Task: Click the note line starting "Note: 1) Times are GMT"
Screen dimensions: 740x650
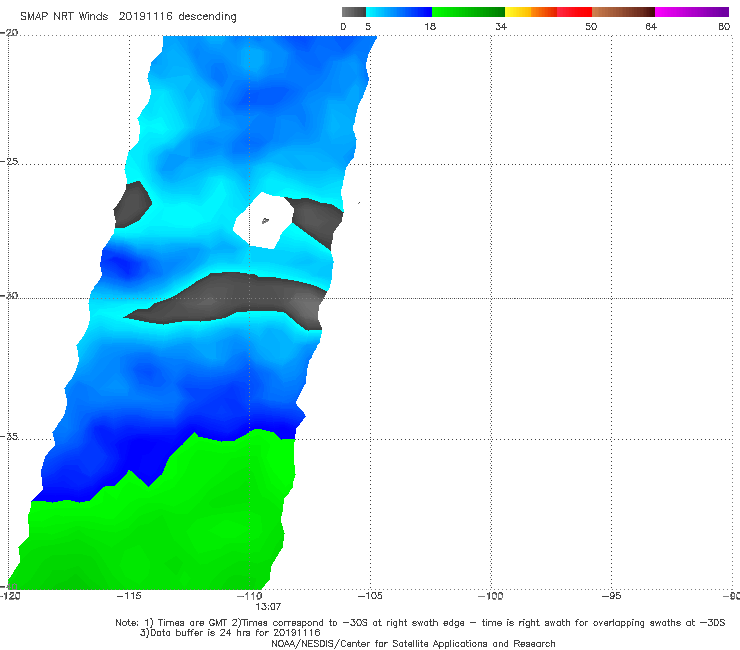Action: click(x=420, y=623)
